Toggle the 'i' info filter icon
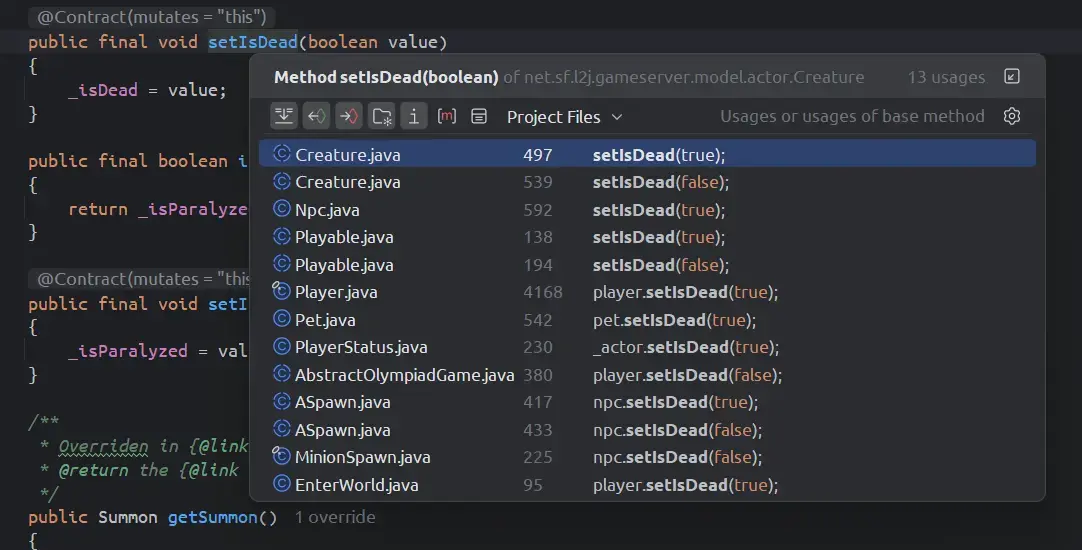1082x550 pixels. point(414,116)
